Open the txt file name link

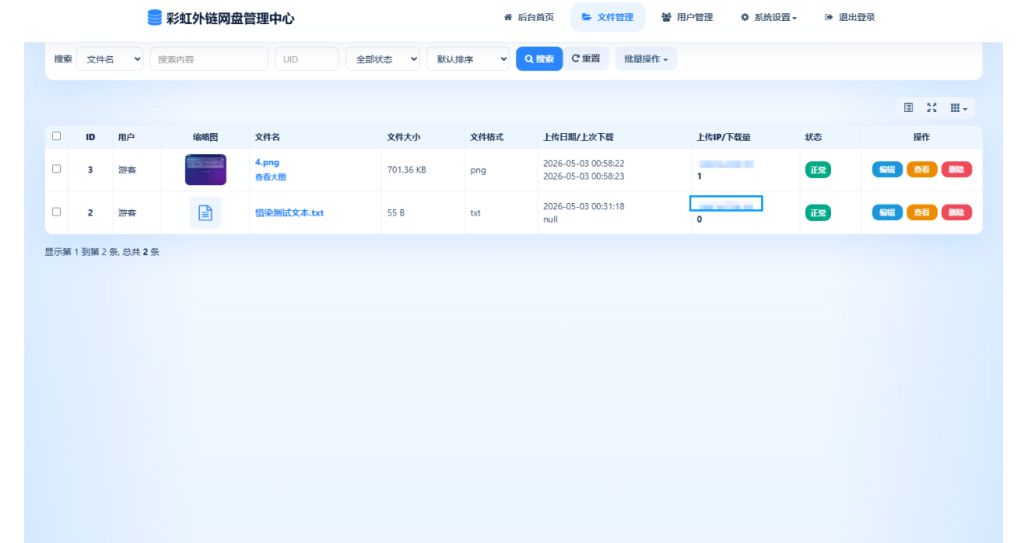[x=289, y=213]
